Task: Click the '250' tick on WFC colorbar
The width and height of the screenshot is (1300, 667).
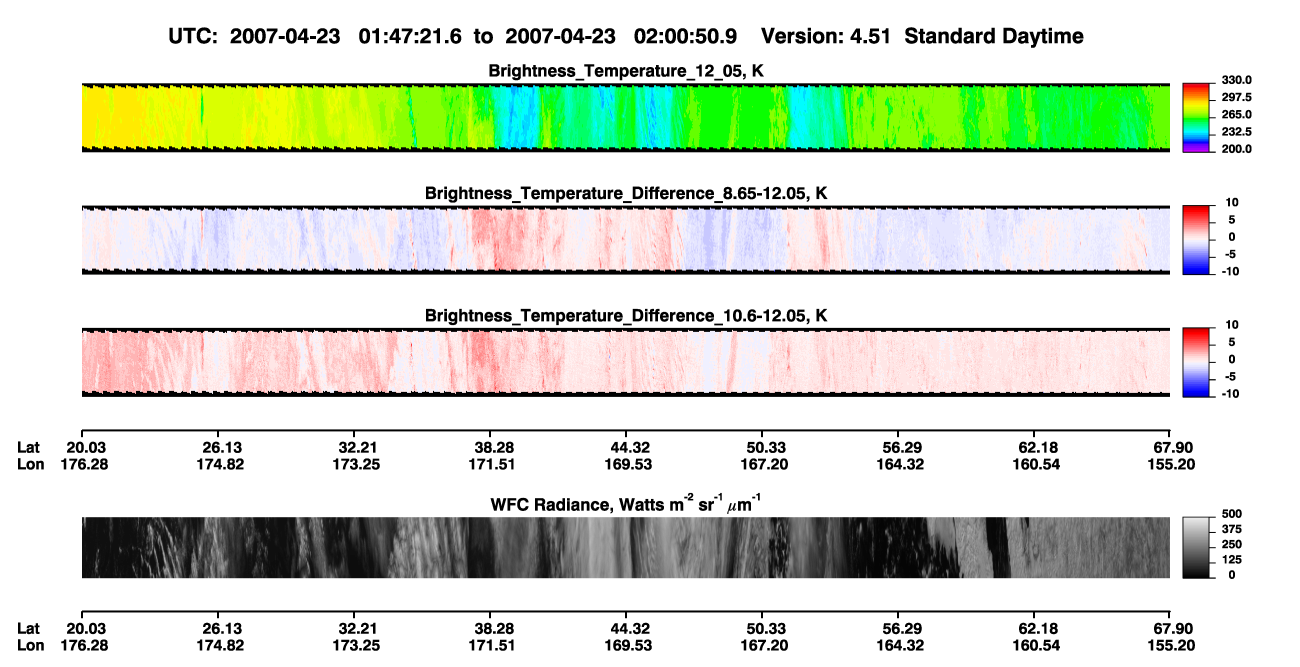Action: (x=1234, y=543)
